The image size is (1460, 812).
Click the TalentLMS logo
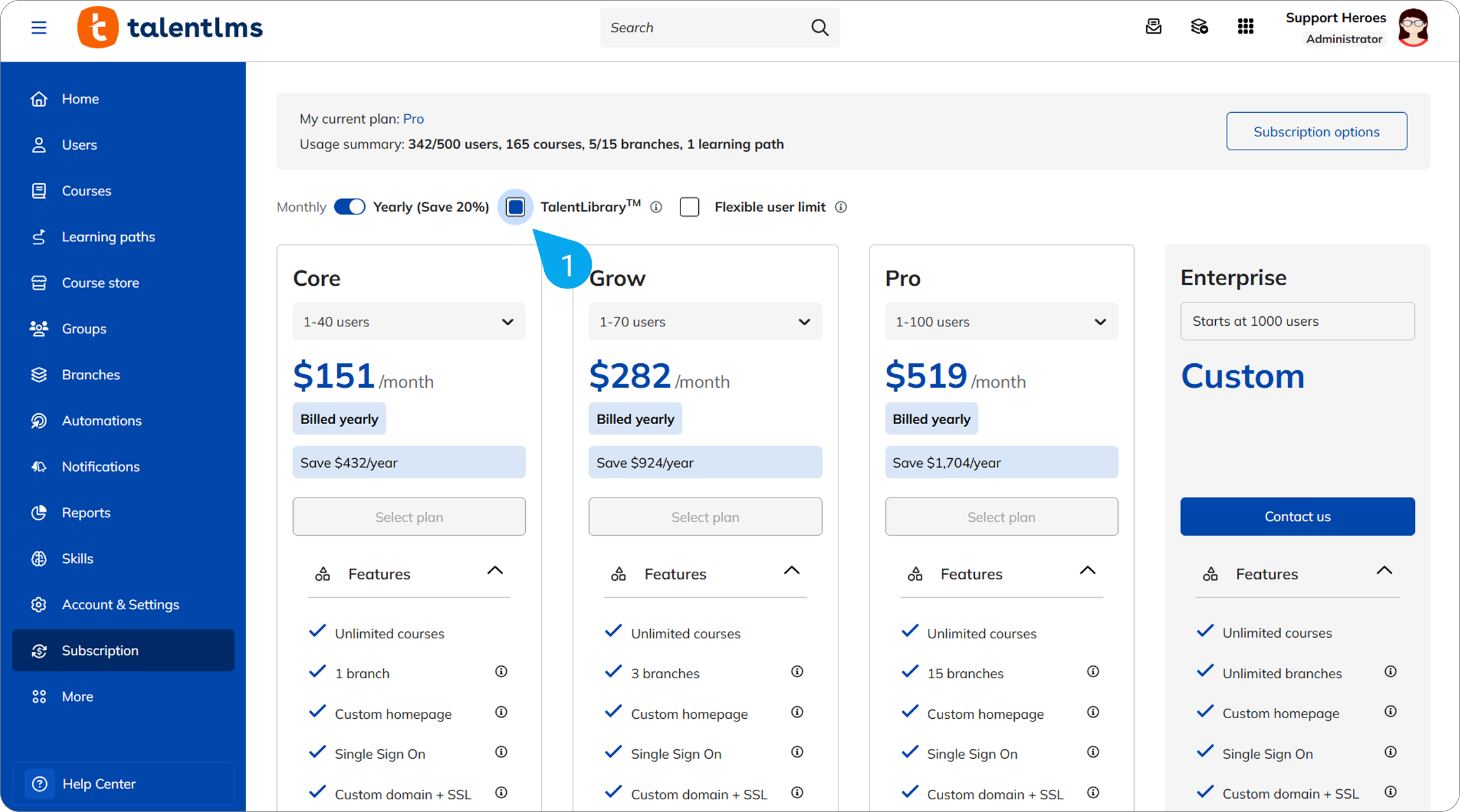click(x=170, y=27)
